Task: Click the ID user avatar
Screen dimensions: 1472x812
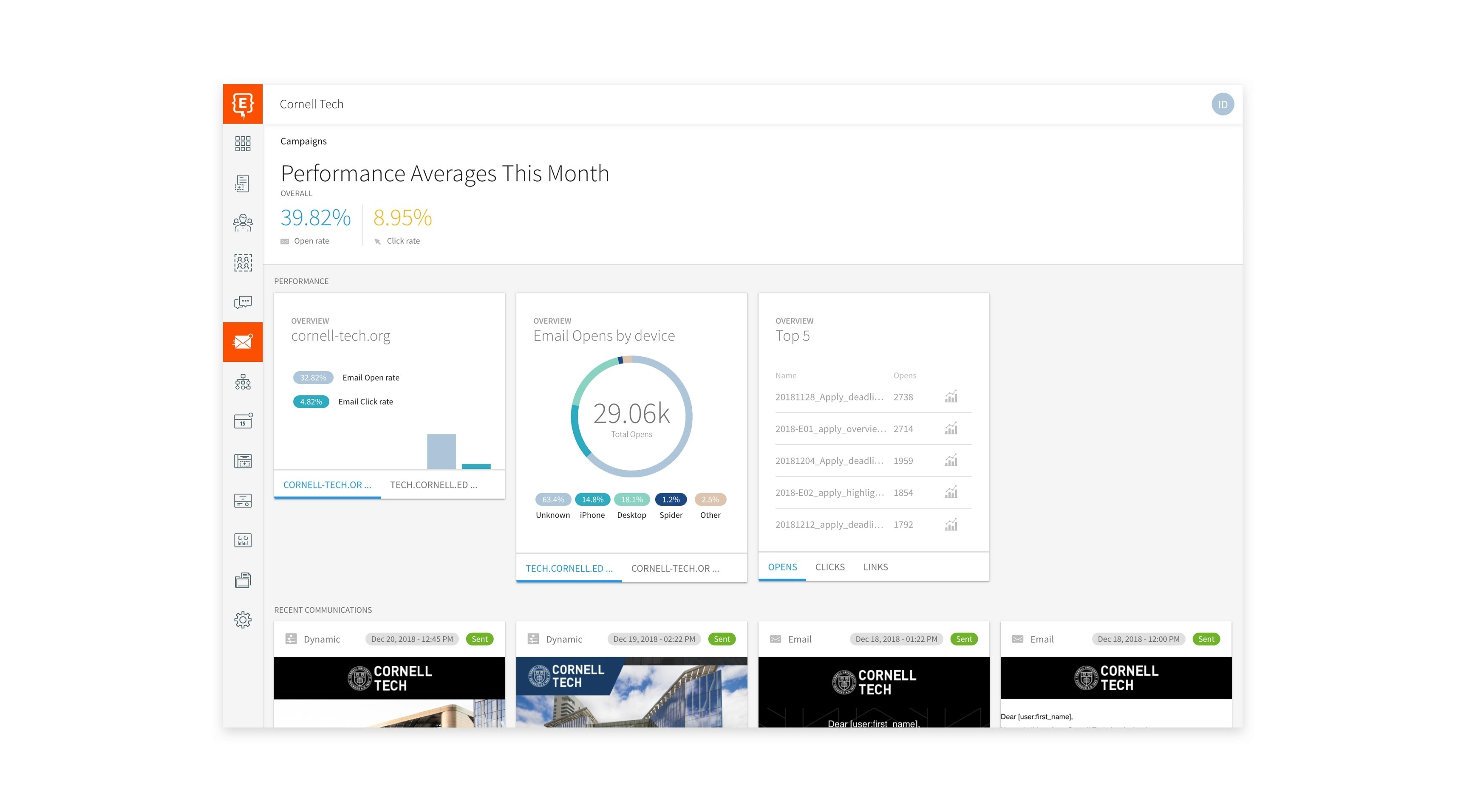Action: point(1222,104)
